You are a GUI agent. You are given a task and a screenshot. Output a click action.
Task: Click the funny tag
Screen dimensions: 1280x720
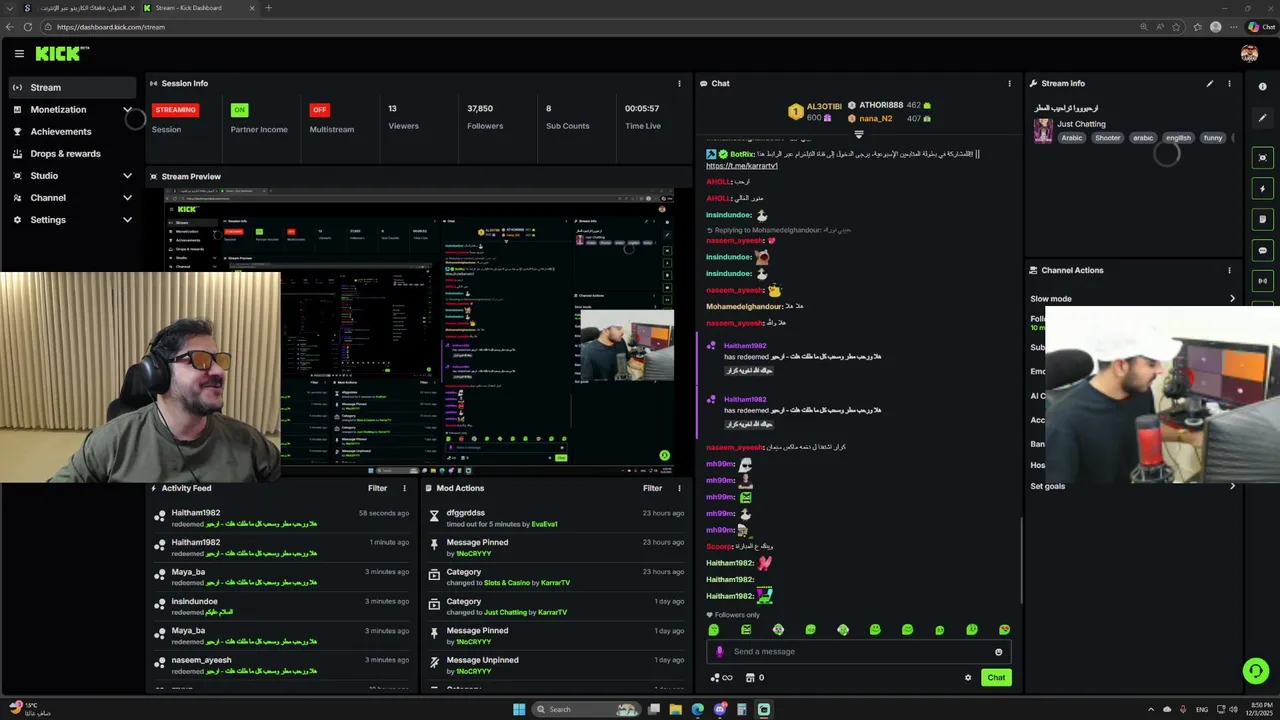coord(1213,138)
